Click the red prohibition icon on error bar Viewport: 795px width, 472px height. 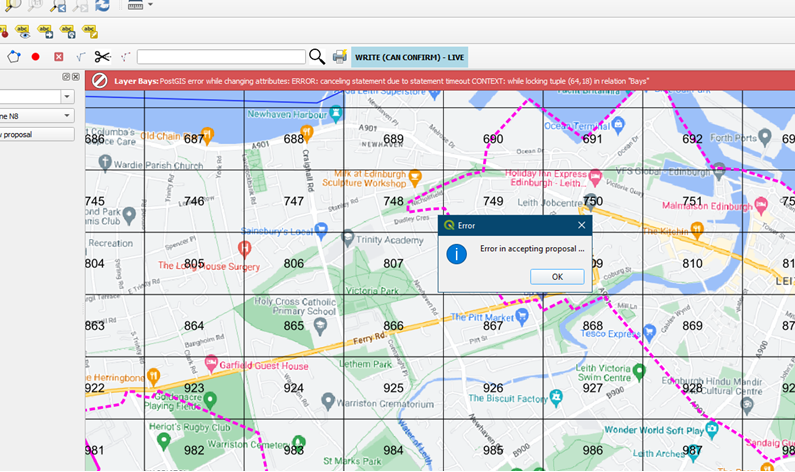click(99, 81)
